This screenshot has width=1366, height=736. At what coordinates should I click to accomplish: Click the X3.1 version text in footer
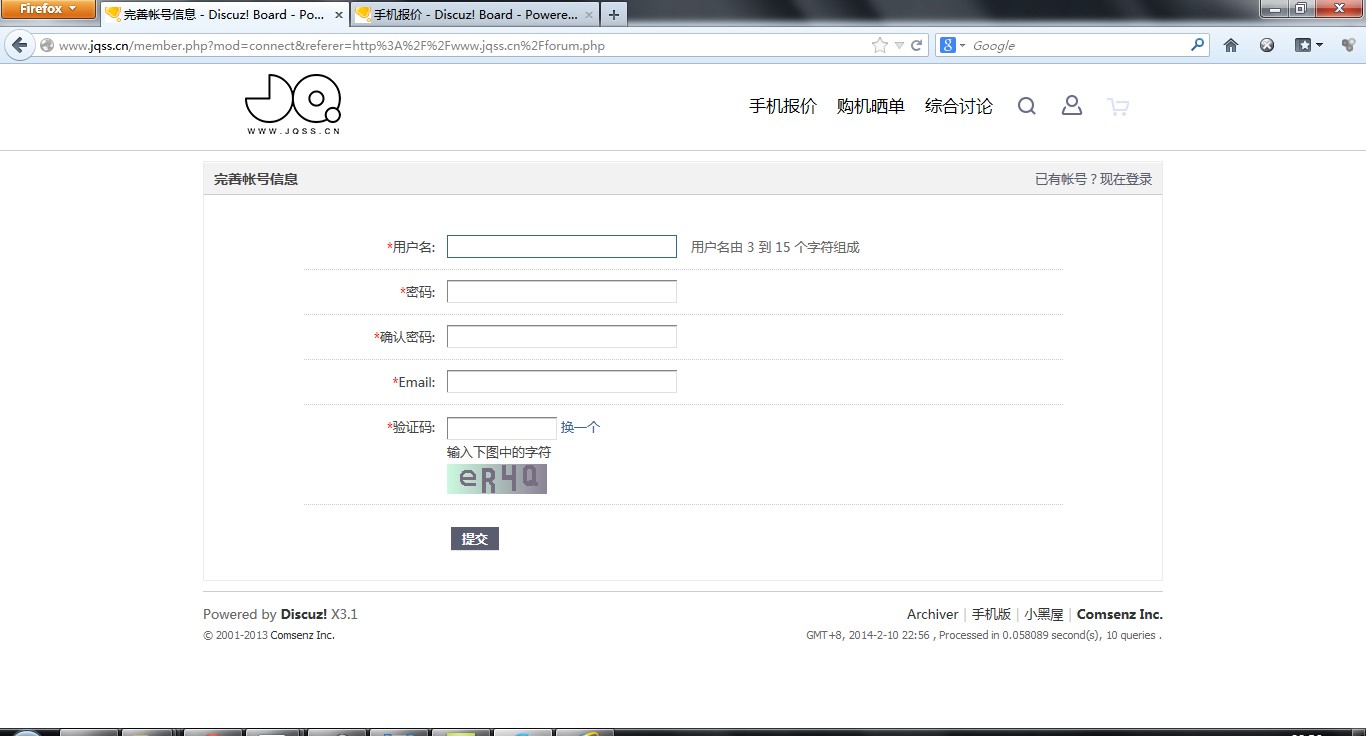(x=344, y=614)
